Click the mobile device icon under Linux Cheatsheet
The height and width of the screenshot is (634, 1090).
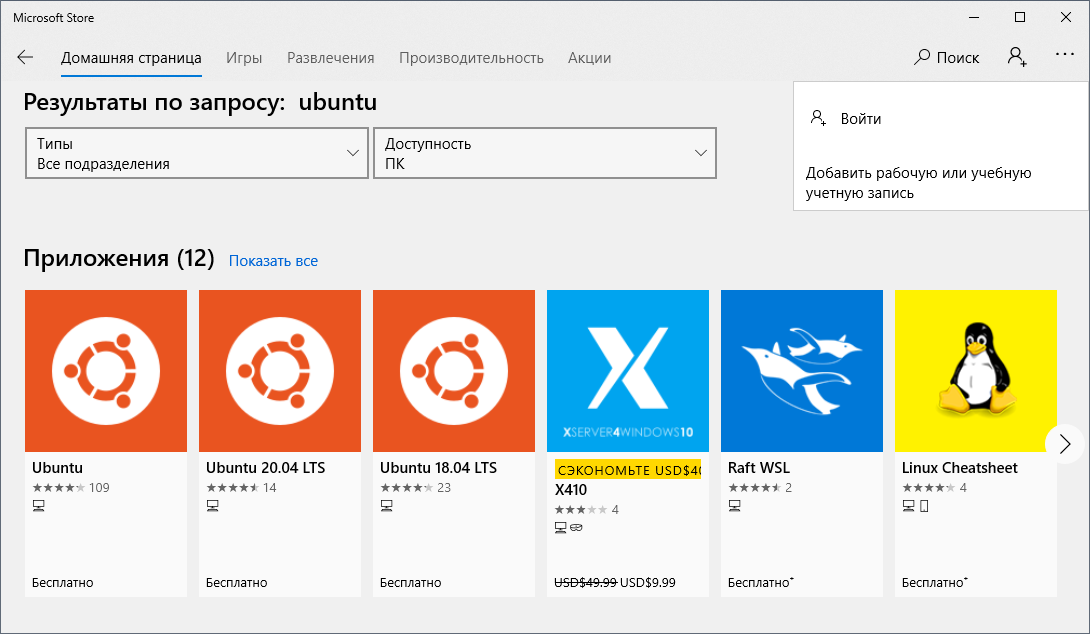924,506
